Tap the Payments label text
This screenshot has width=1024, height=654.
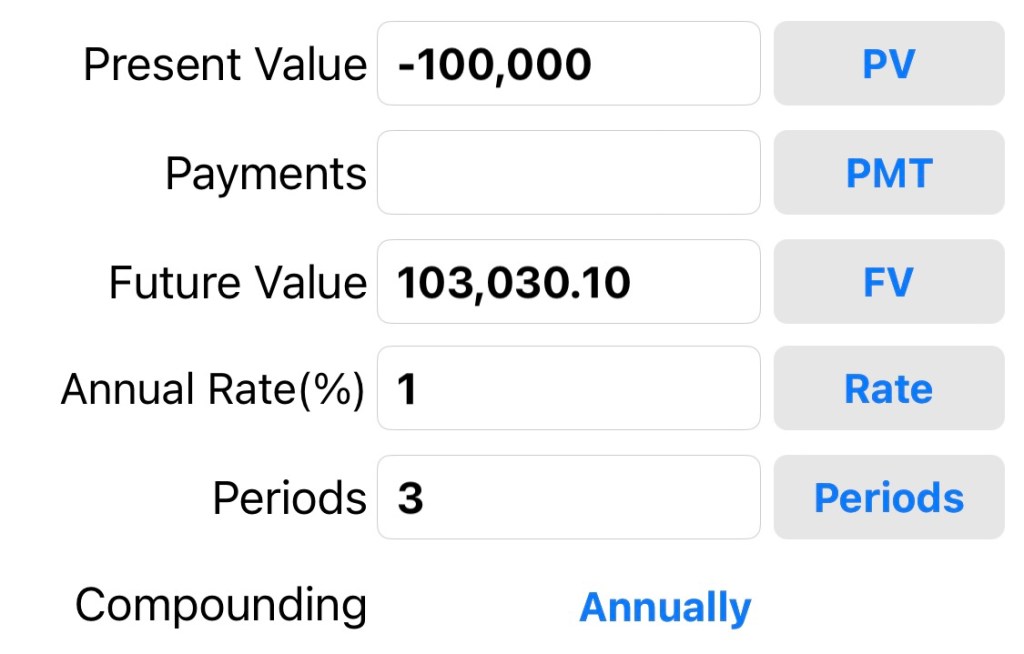266,174
